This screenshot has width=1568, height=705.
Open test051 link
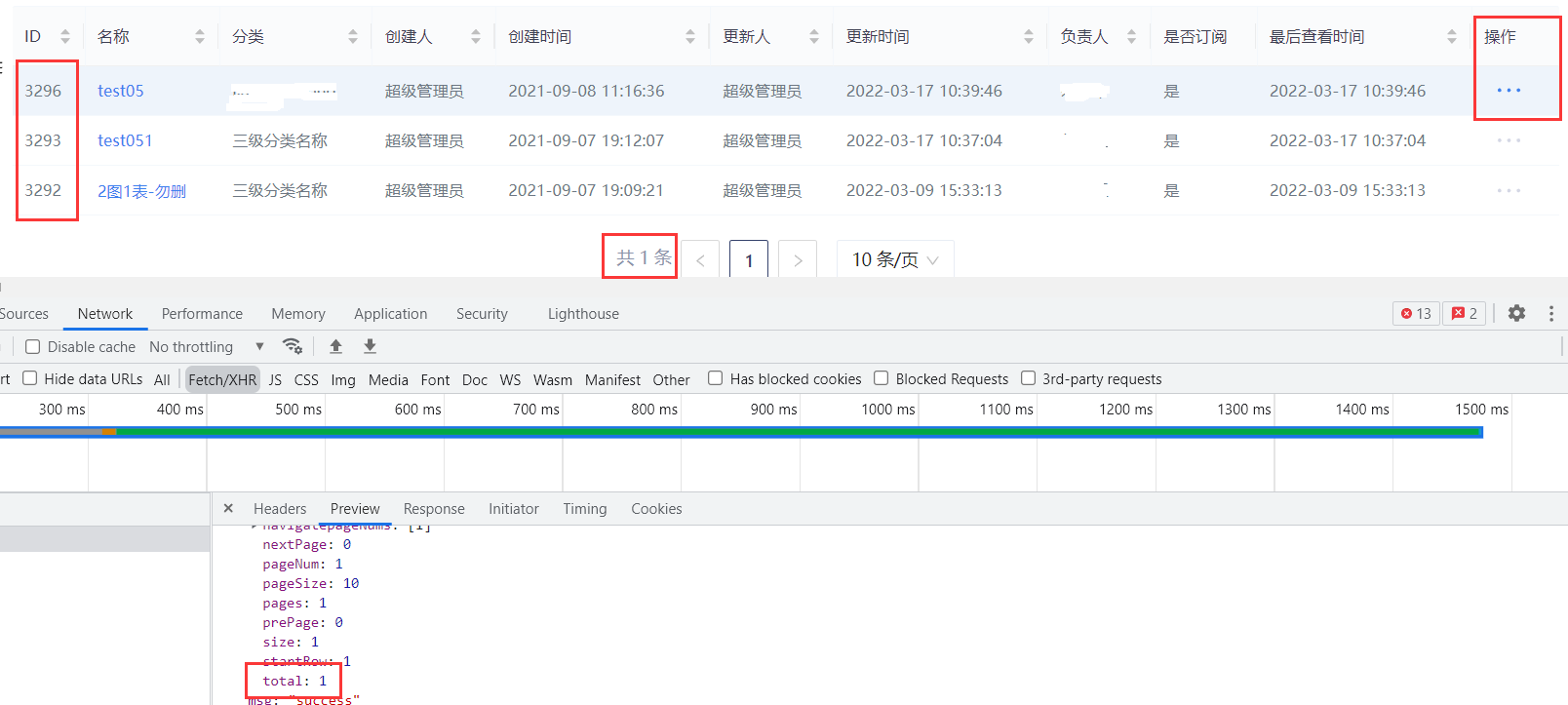[x=125, y=140]
